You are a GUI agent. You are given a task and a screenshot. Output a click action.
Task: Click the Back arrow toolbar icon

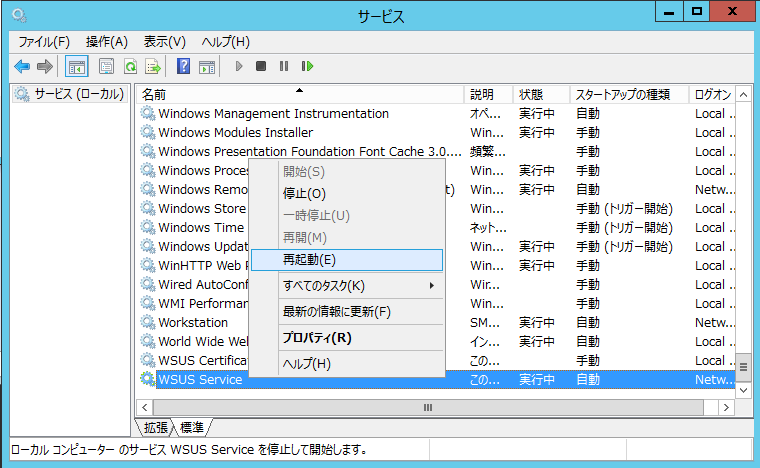tap(22, 66)
